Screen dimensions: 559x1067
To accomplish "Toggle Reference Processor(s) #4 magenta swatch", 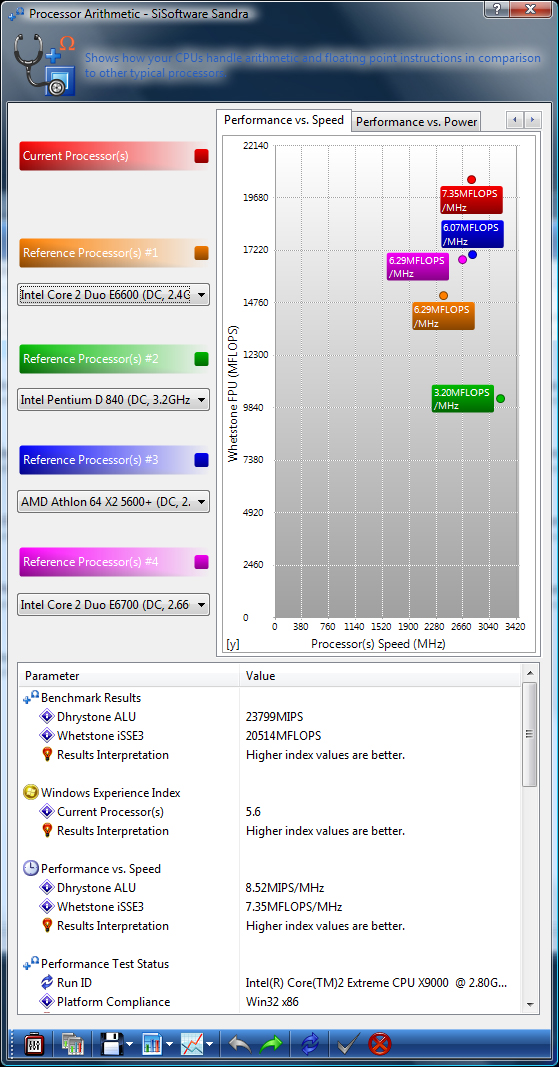I will click(201, 562).
